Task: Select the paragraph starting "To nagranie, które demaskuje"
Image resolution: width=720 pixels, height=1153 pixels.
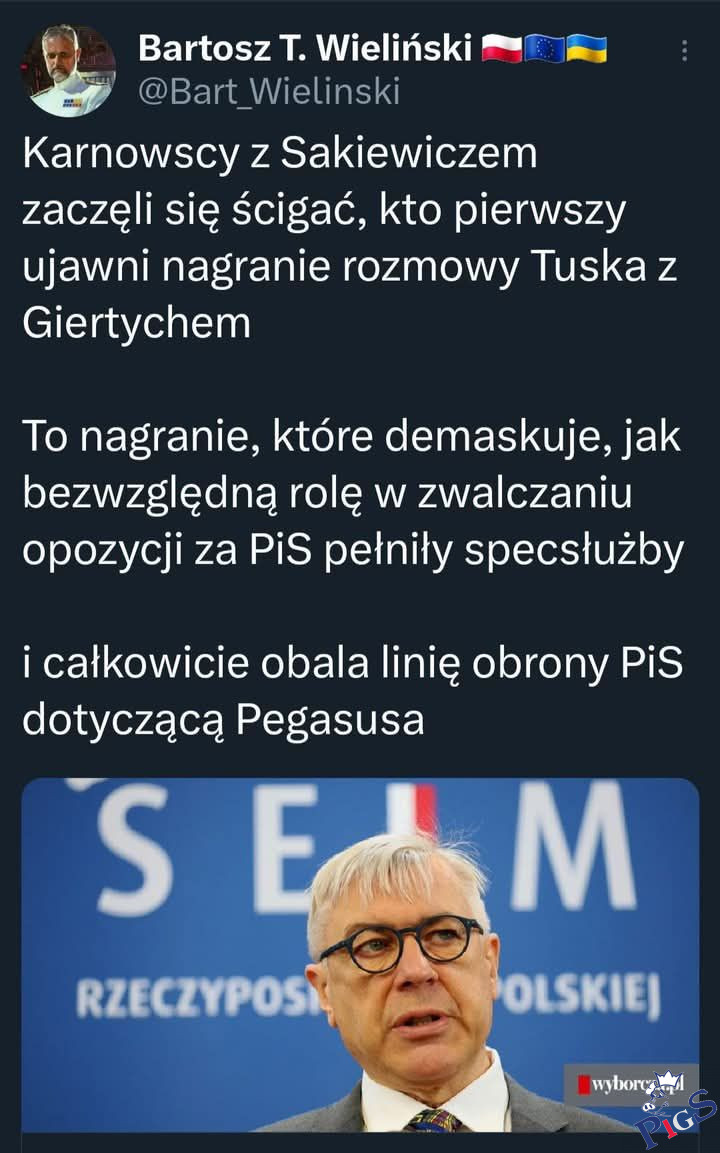Action: point(353,493)
